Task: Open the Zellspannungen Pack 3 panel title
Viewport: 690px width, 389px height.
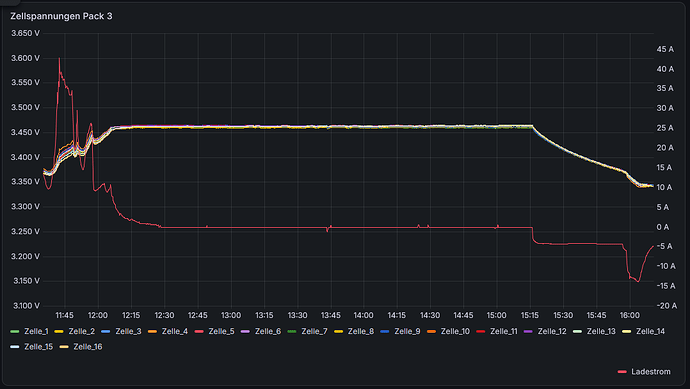Action: (61, 16)
